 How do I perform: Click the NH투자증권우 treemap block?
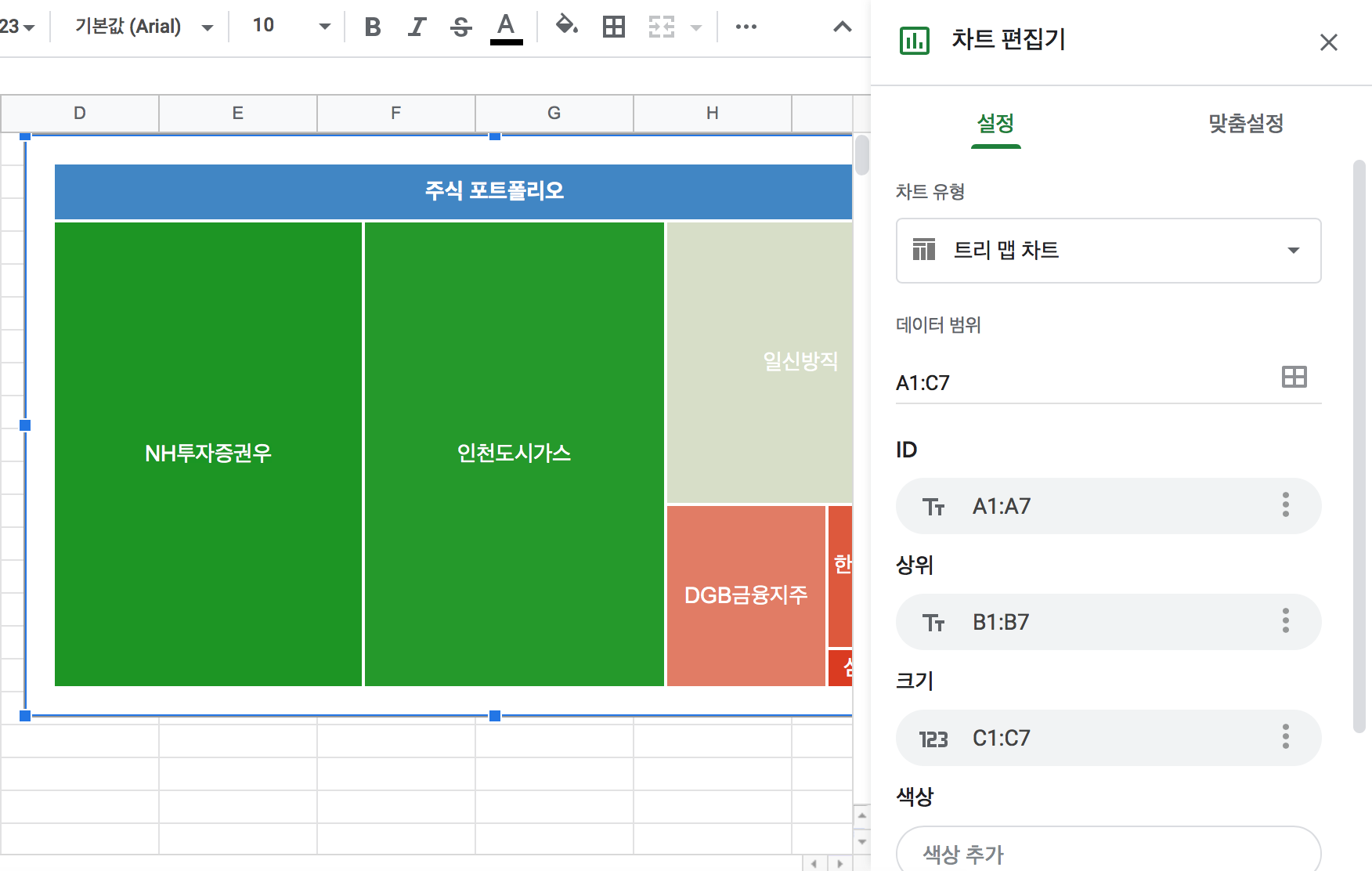[x=208, y=454]
